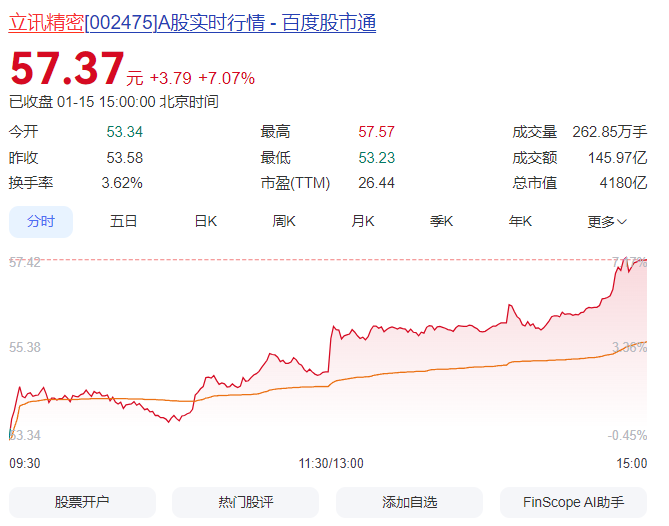
Task: Click the price change +3.79
Action: [171, 78]
